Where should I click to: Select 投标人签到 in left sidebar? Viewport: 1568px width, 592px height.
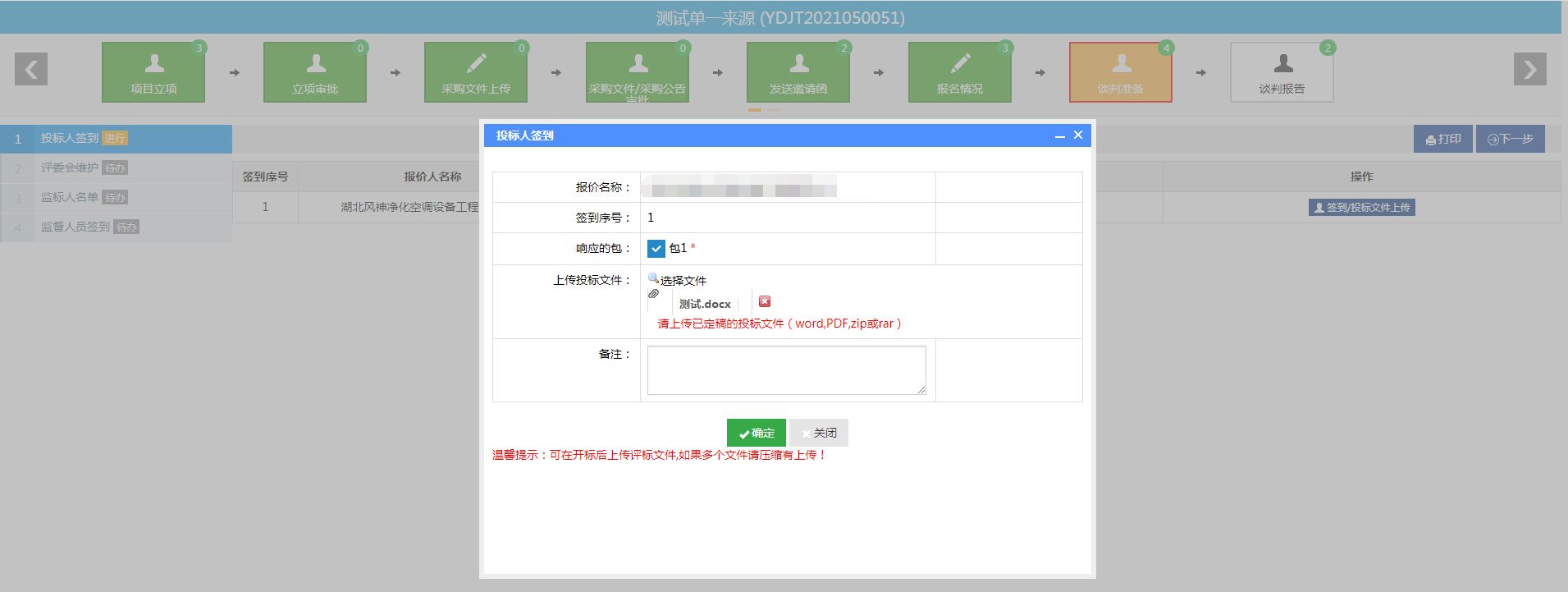click(x=70, y=139)
